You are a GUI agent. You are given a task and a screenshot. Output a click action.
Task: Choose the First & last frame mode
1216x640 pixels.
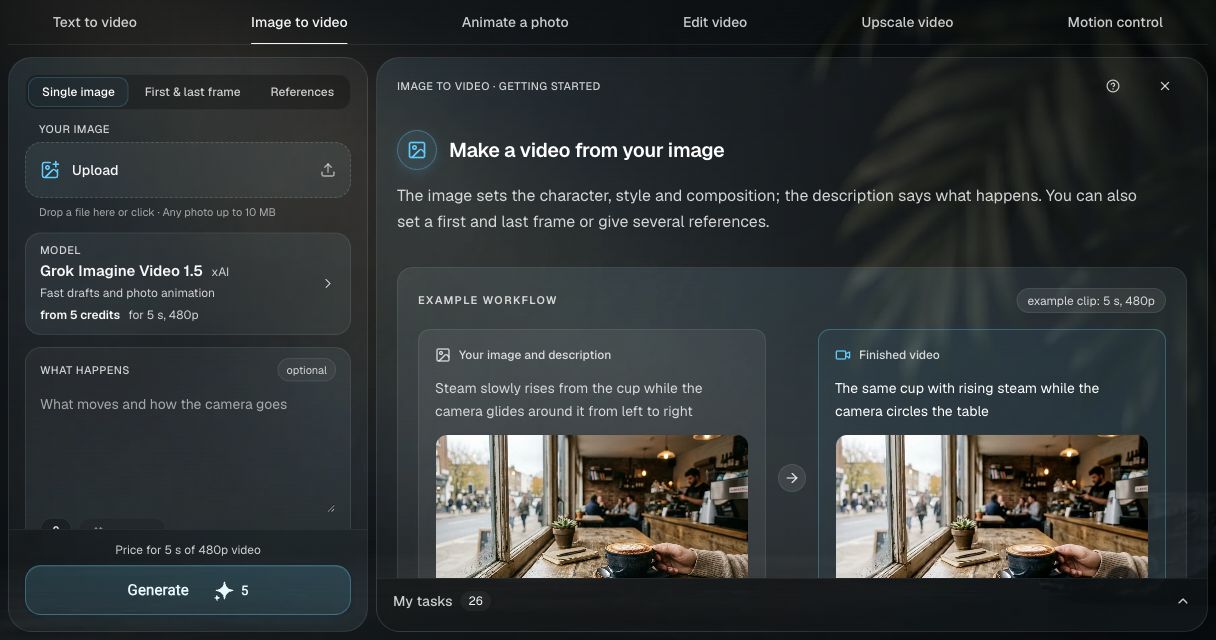[x=192, y=92]
